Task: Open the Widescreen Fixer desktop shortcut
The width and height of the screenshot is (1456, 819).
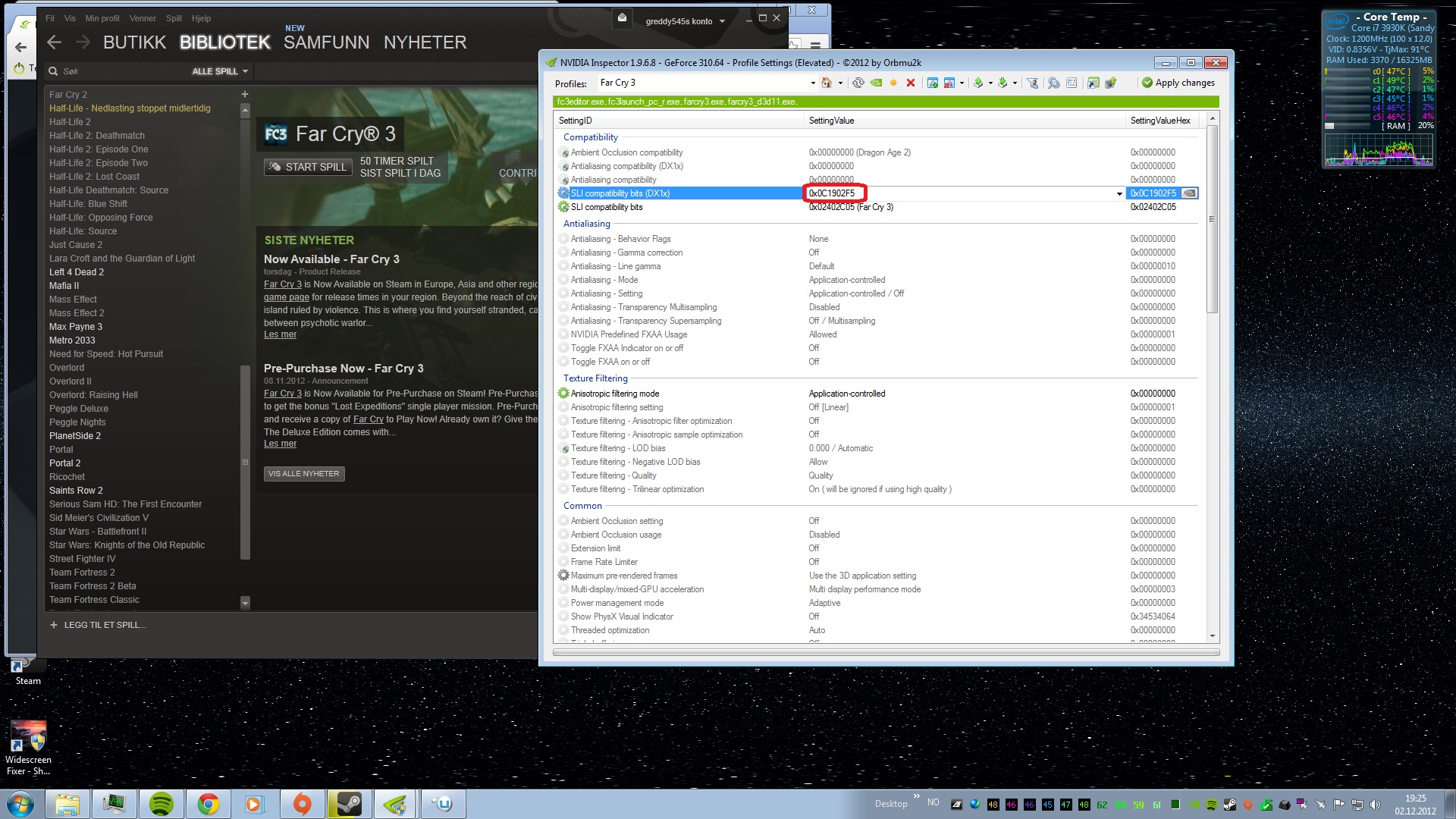Action: [28, 747]
